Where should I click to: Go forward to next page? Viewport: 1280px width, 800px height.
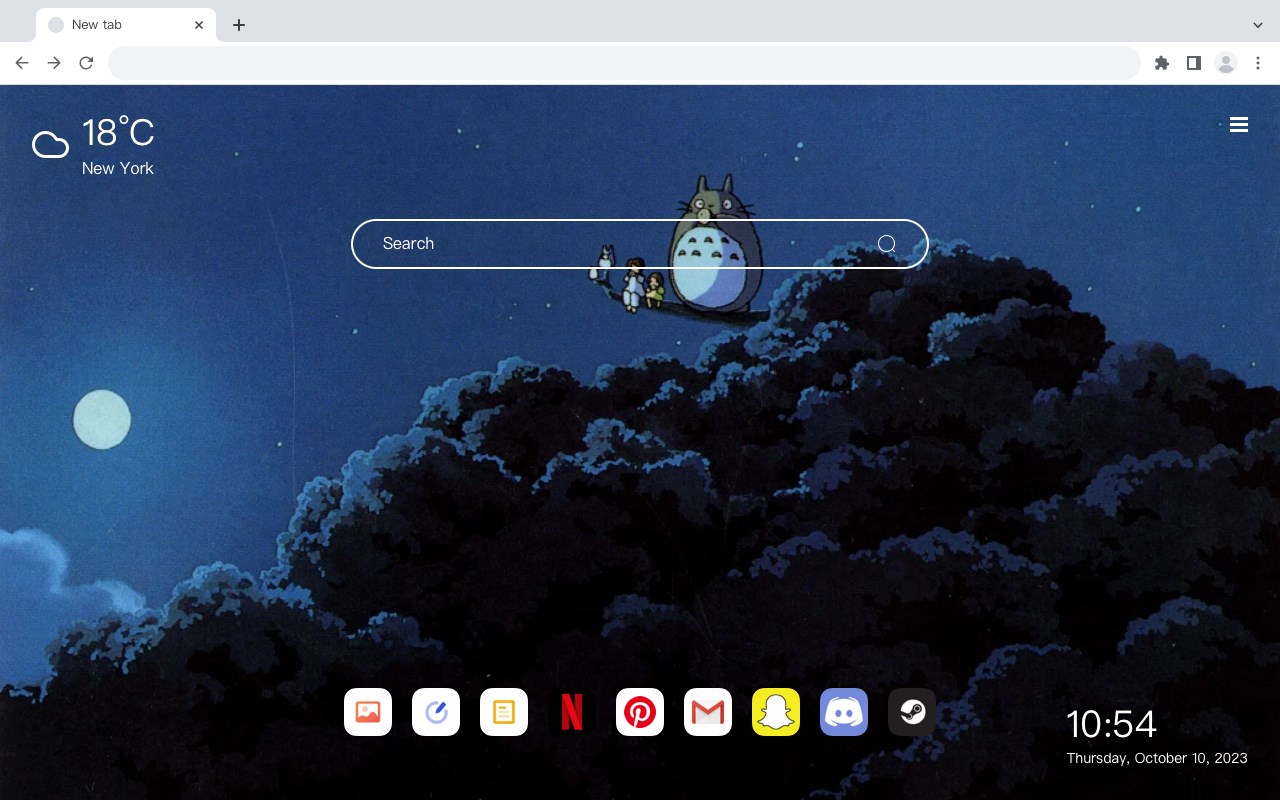(54, 63)
